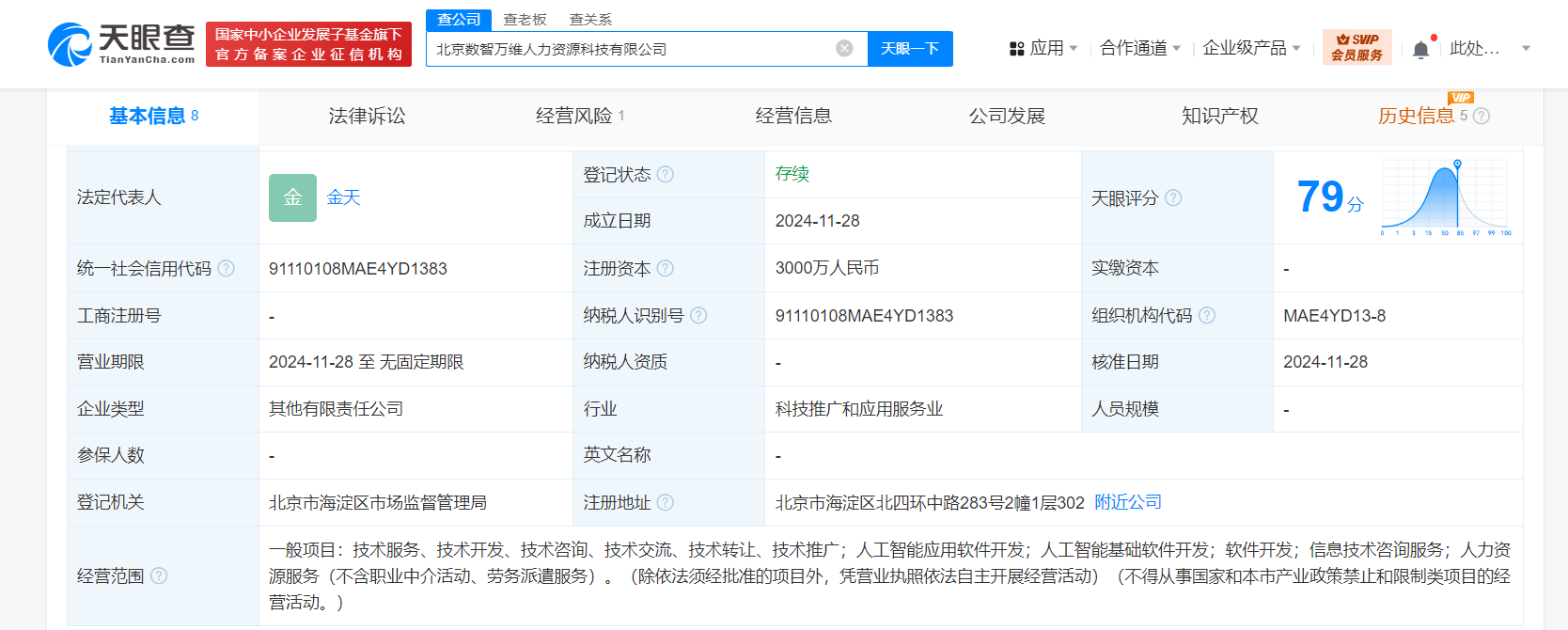Click help icon beside 天眼评分
The image size is (1568, 630).
pyautogui.click(x=1173, y=198)
